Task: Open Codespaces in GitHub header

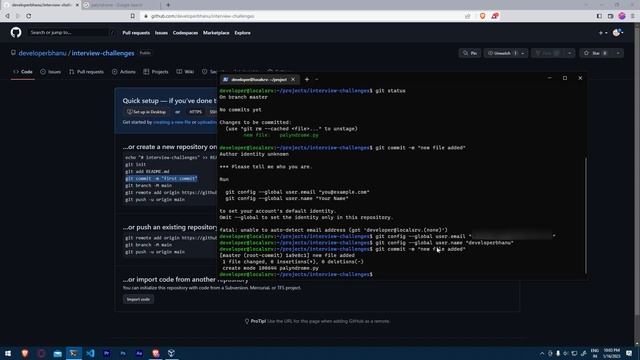Action: (185, 33)
